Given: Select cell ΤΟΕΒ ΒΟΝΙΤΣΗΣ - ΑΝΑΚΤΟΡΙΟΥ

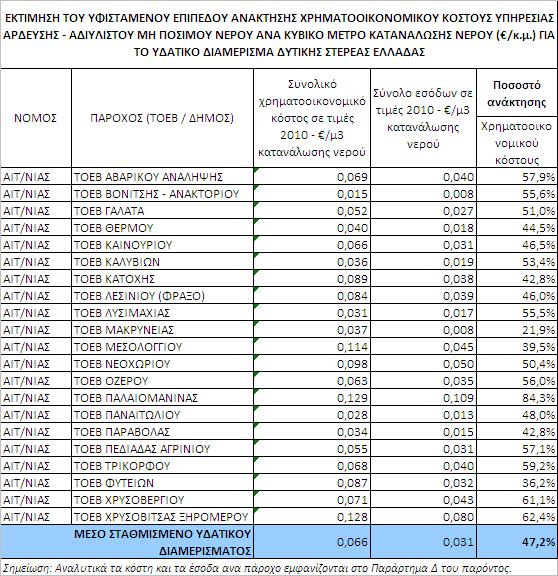Looking at the screenshot, I should tap(162, 194).
